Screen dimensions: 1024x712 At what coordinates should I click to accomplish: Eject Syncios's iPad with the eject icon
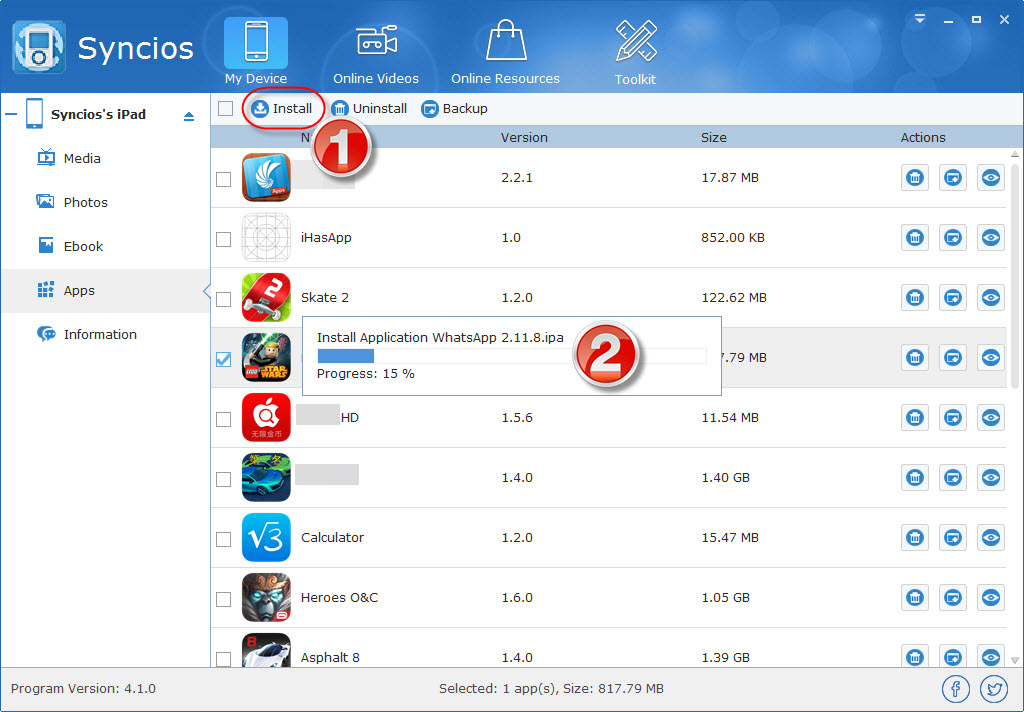tap(189, 116)
